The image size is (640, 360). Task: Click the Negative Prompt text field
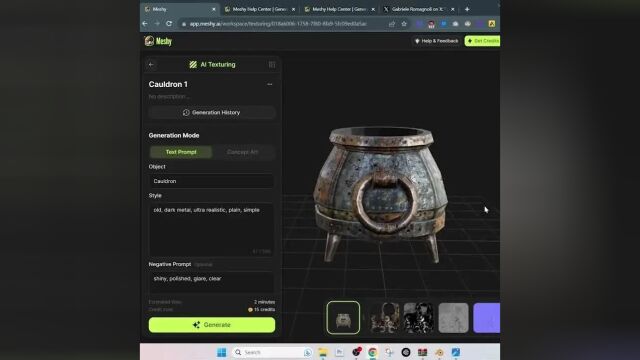coord(211,282)
